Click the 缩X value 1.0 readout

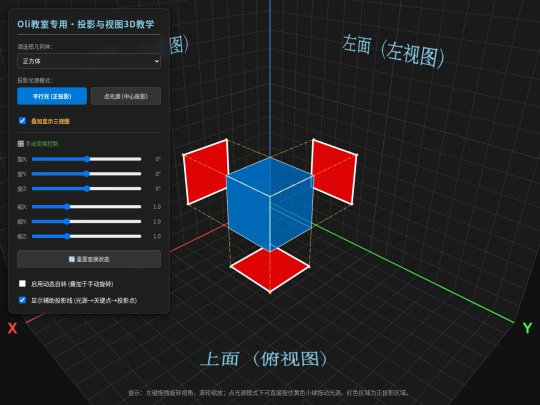tap(157, 207)
